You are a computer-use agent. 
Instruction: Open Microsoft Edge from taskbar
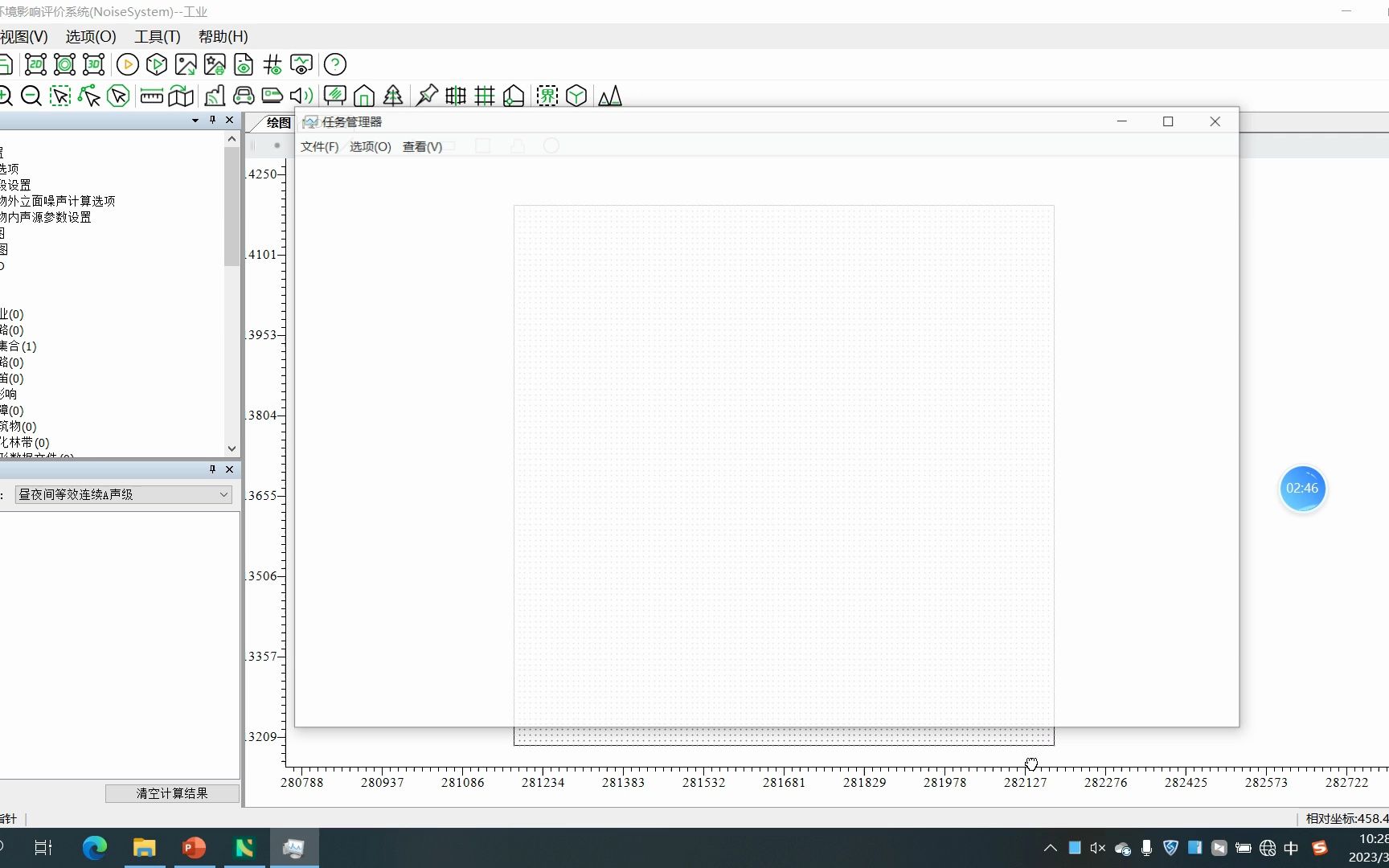(95, 848)
